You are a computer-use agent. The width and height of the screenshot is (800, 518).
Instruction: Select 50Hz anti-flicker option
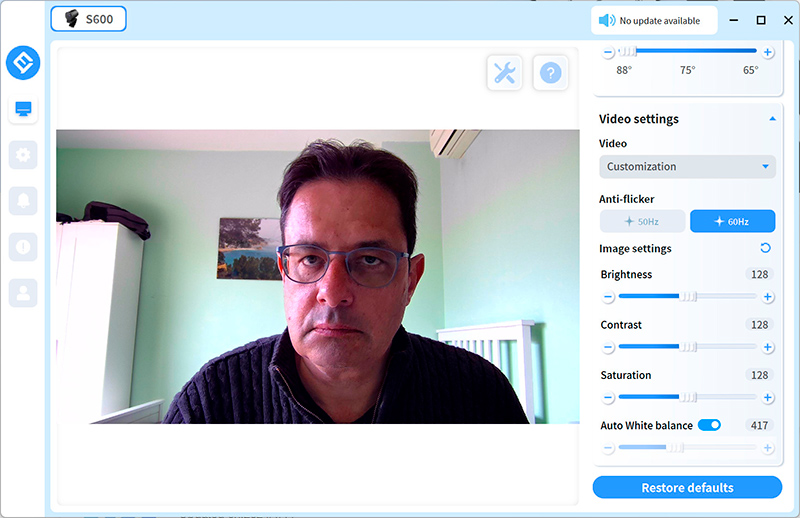[x=642, y=221]
